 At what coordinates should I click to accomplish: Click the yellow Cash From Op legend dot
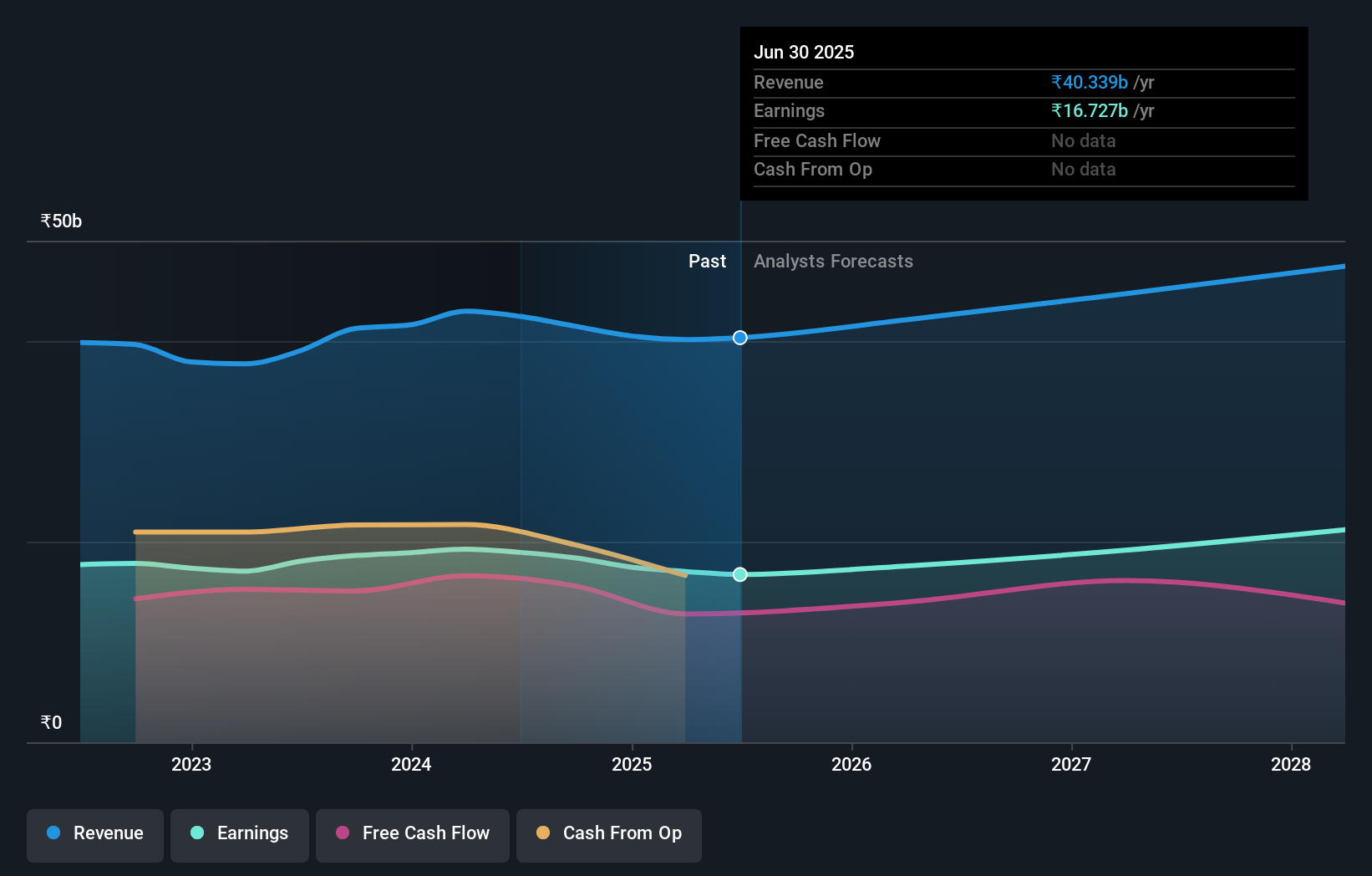tap(543, 833)
